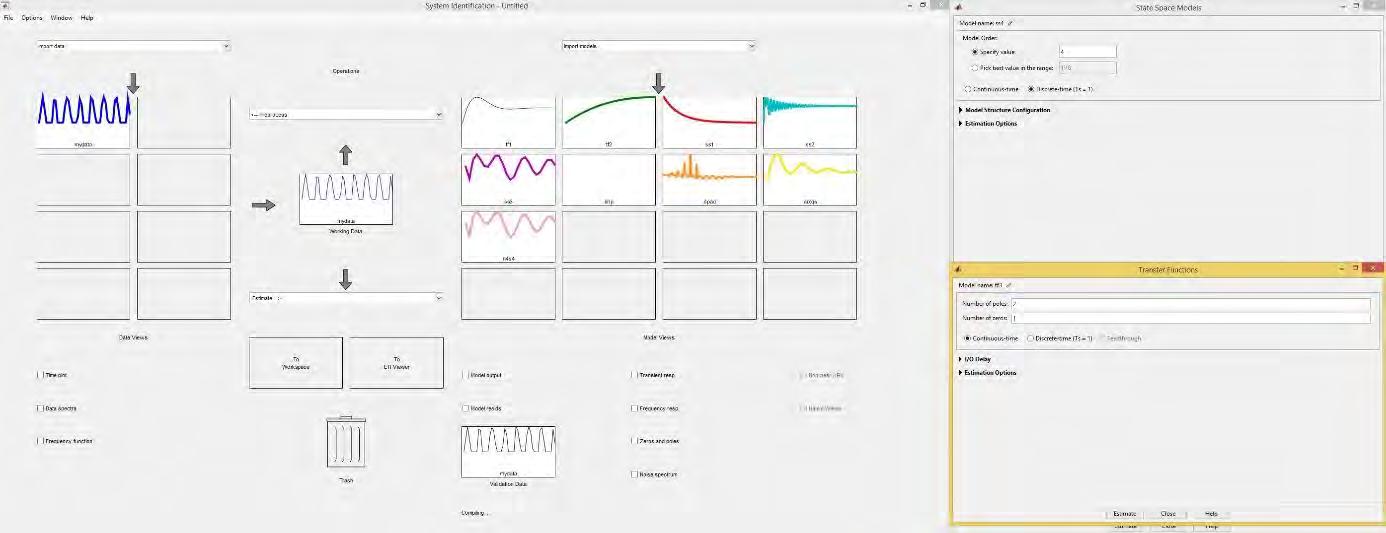Screen dimensions: 1386x533
Task: Enable the Transient resp checkbox
Action: (x=634, y=375)
